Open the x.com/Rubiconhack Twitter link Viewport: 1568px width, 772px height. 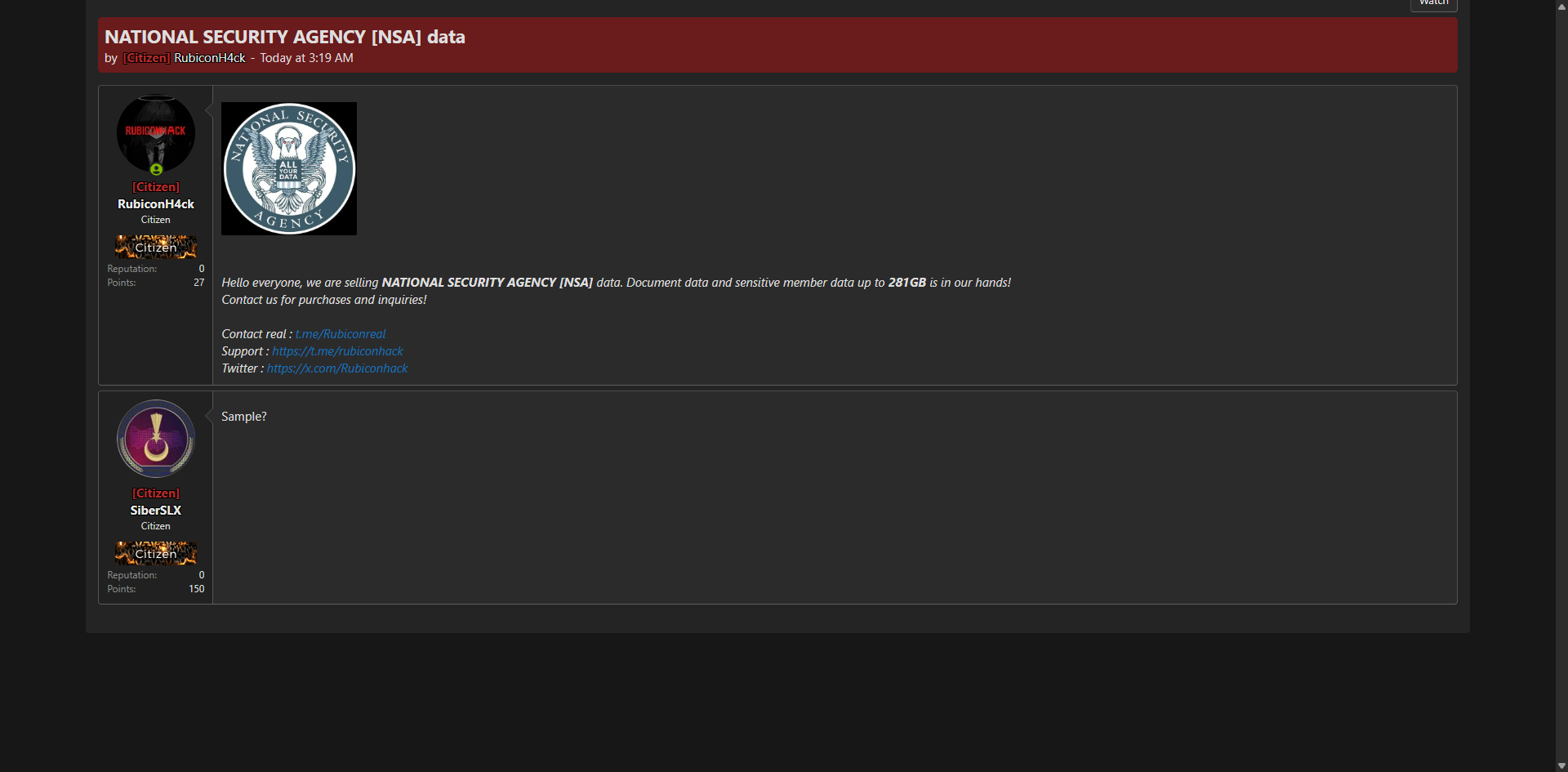[337, 368]
